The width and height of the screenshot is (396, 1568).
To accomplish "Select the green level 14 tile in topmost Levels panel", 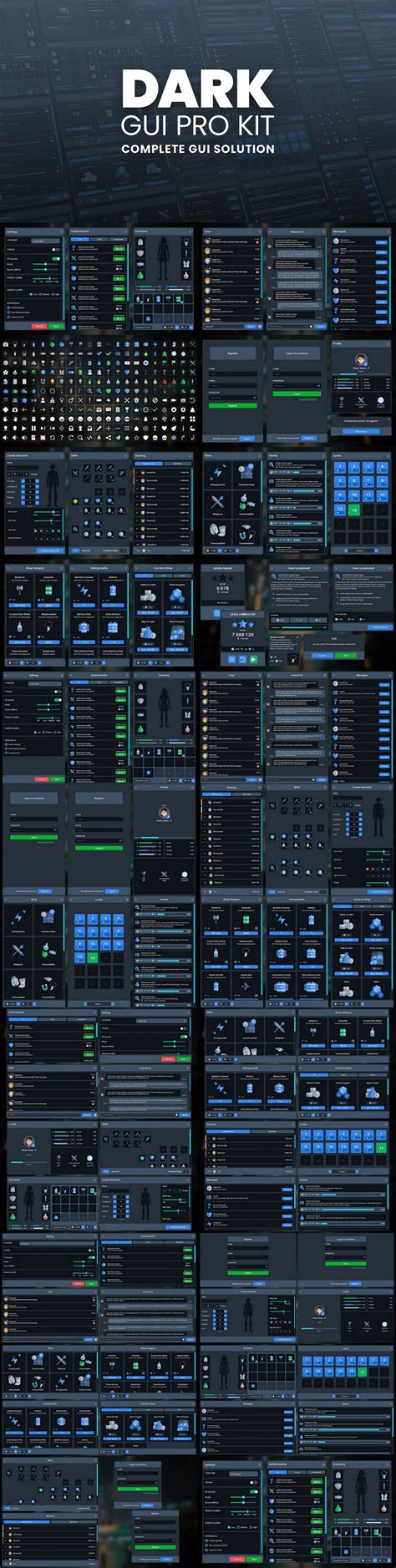I will pyautogui.click(x=354, y=510).
